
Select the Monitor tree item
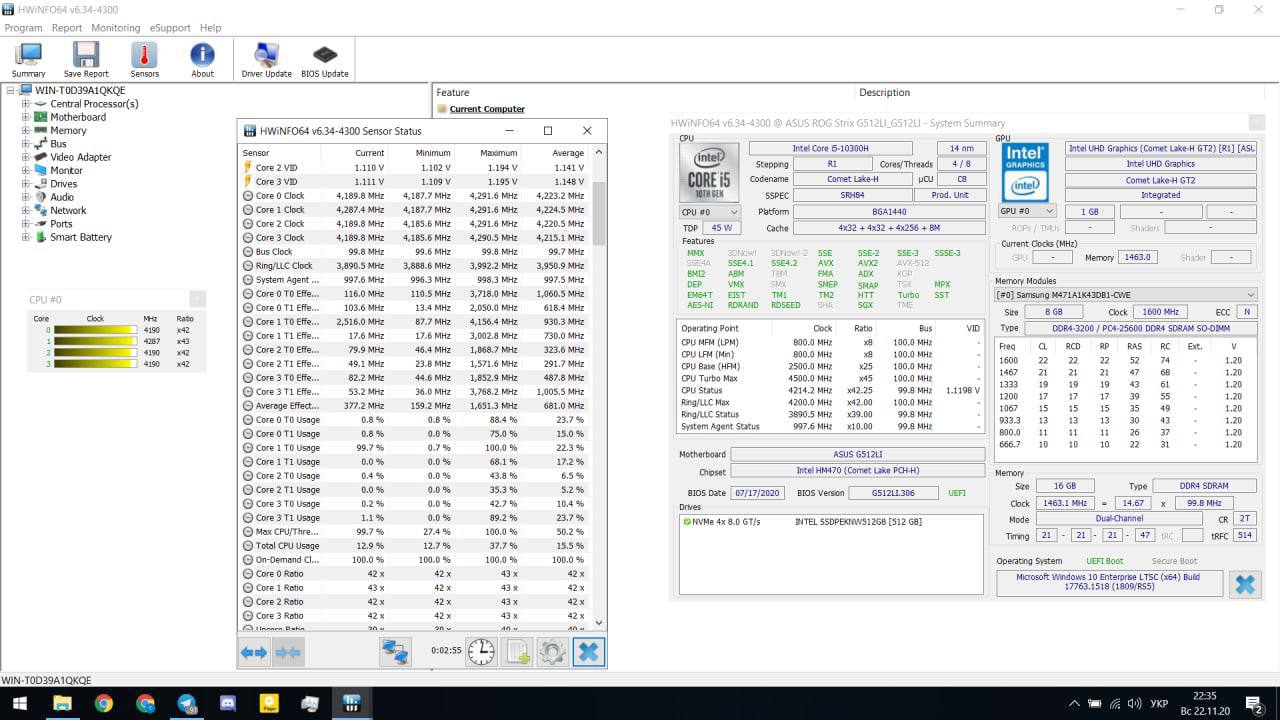[66, 171]
